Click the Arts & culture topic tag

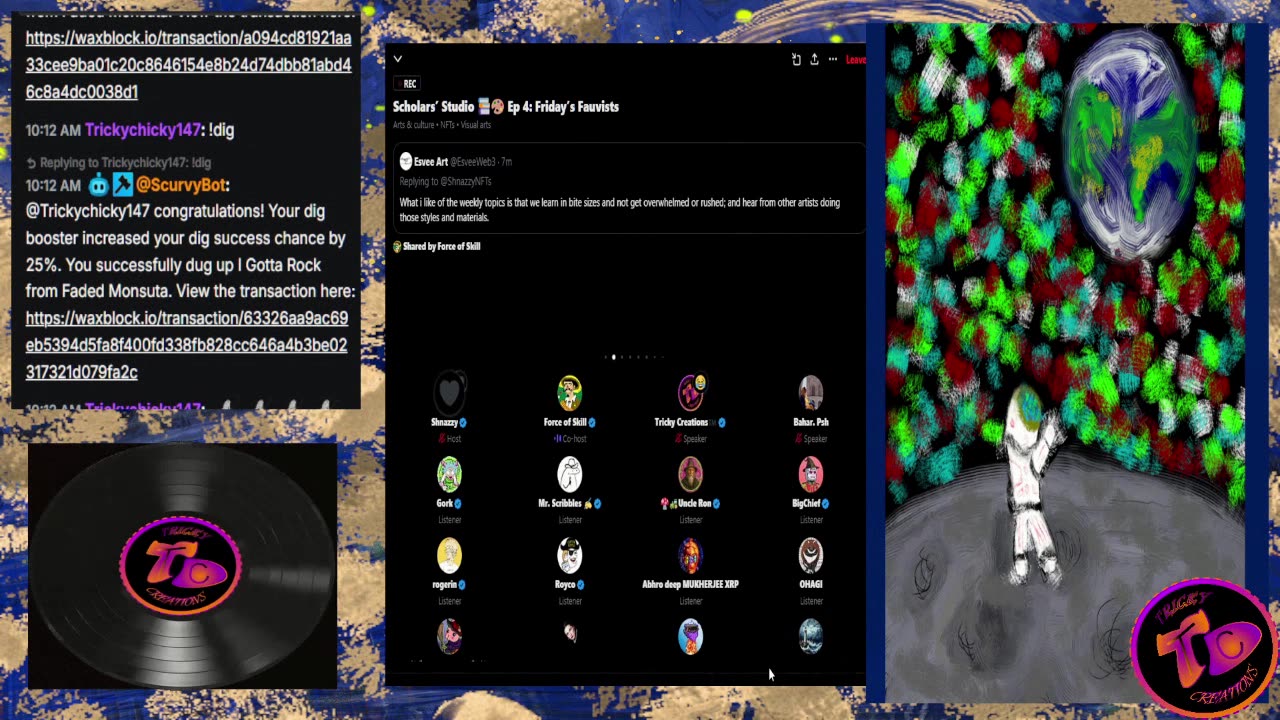[x=414, y=125]
